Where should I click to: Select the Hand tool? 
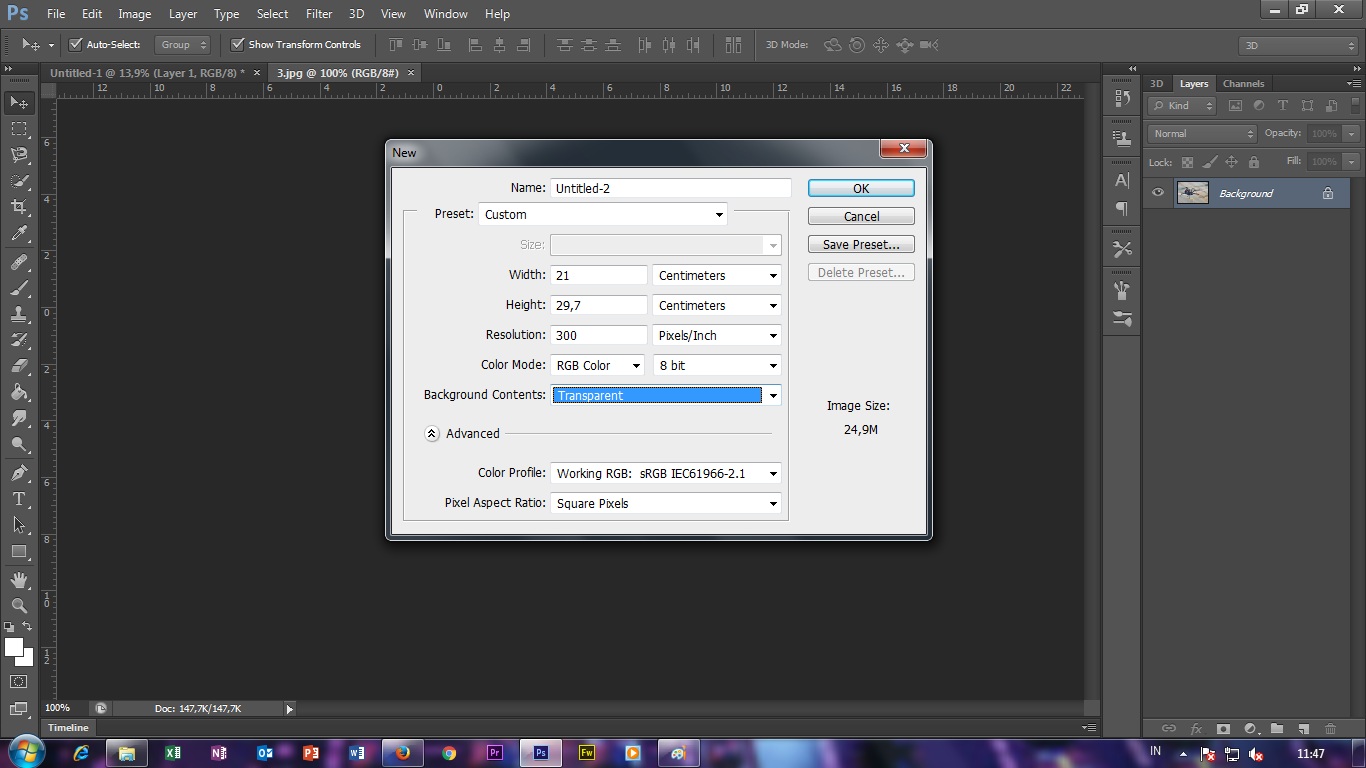(19, 580)
